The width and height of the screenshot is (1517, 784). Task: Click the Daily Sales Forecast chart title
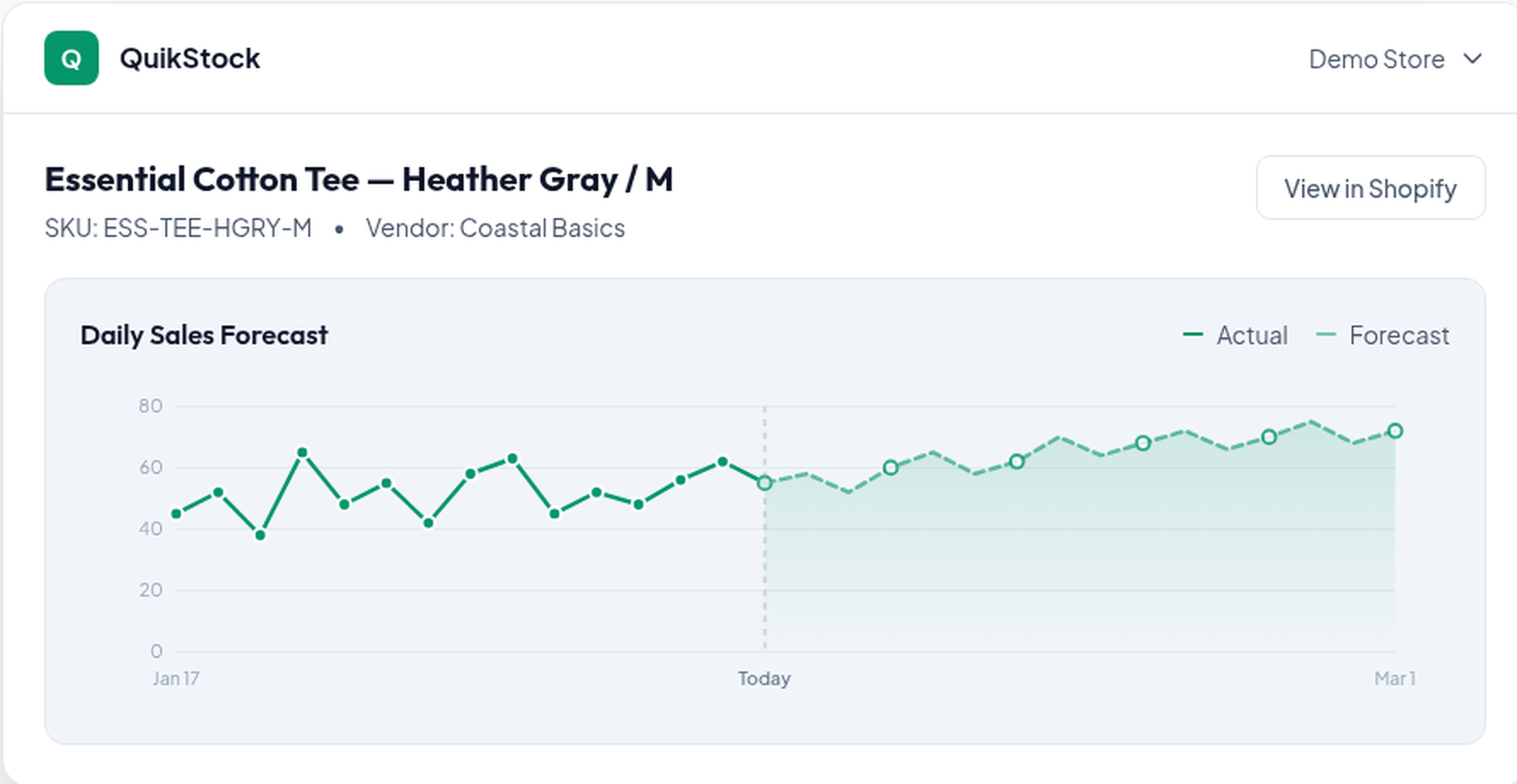(204, 335)
